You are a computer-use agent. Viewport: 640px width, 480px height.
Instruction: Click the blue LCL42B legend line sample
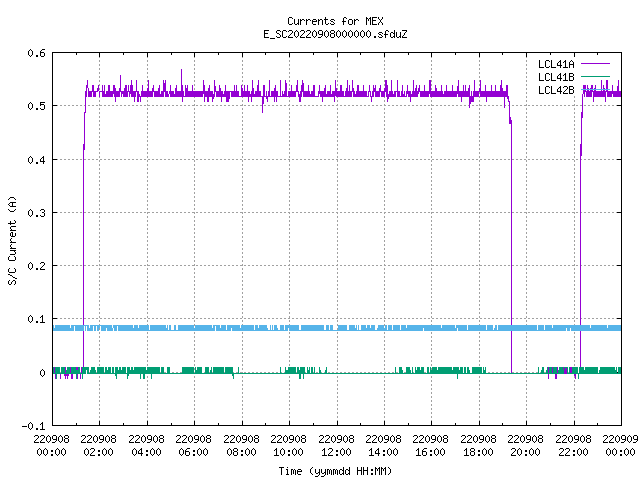tap(595, 89)
